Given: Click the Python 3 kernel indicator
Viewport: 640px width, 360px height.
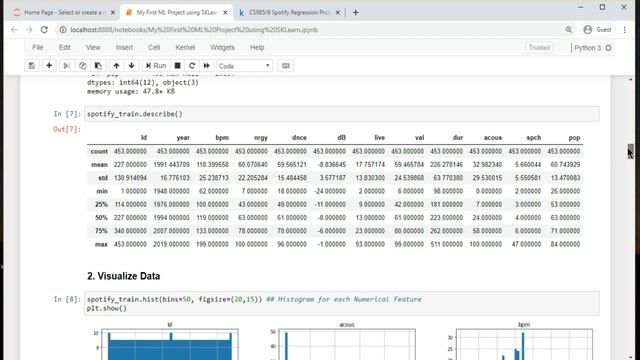Looking at the screenshot, I should [592, 48].
